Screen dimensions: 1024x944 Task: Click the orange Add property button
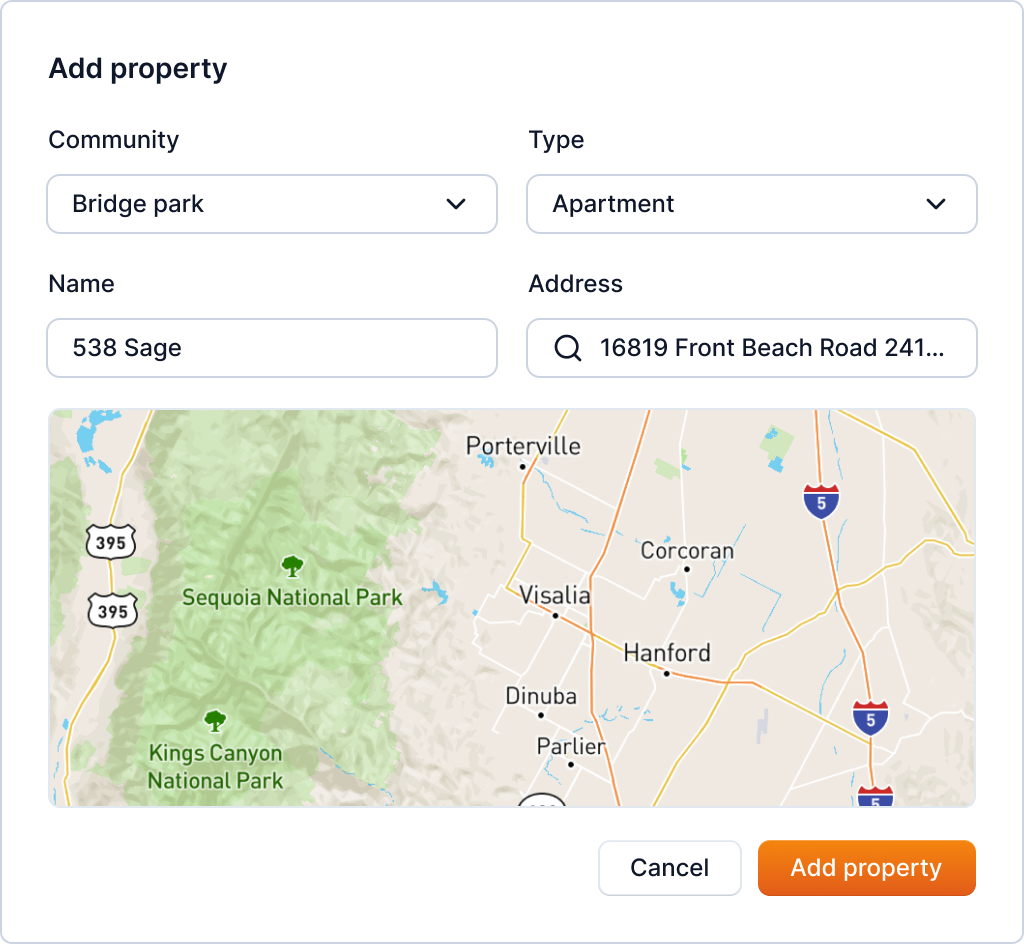[866, 868]
